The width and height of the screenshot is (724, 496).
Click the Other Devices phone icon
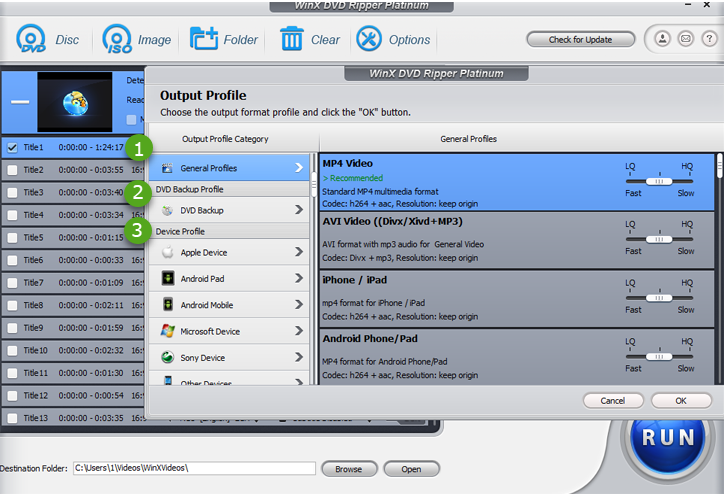[168, 381]
